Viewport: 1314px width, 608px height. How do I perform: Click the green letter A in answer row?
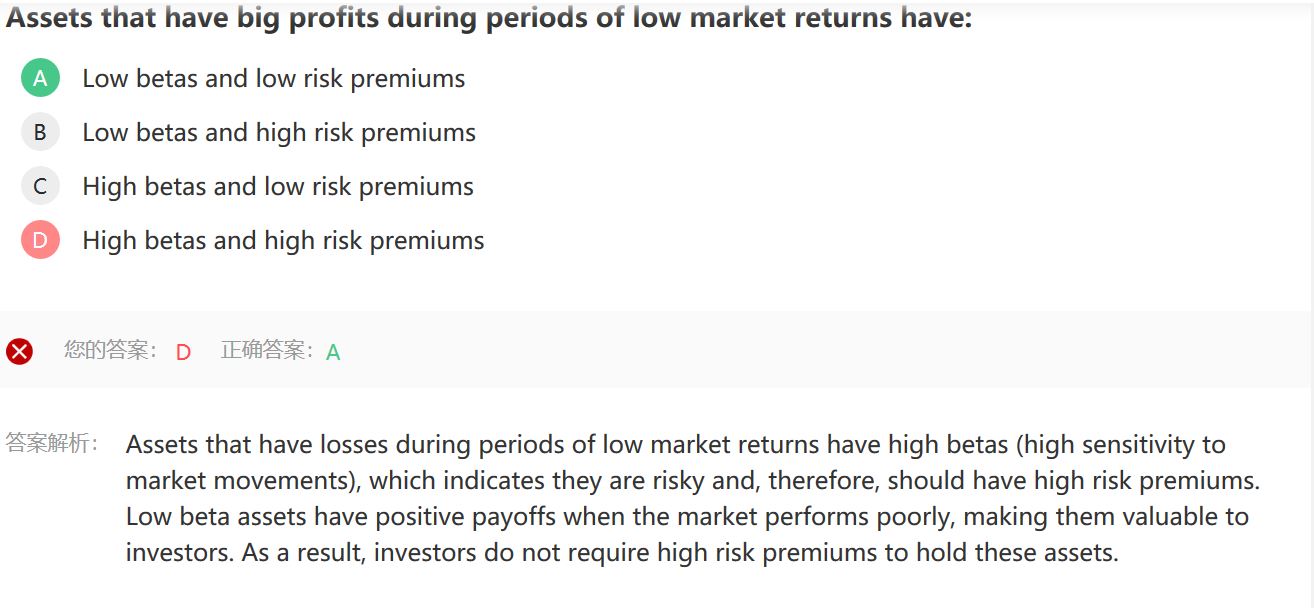(x=333, y=352)
